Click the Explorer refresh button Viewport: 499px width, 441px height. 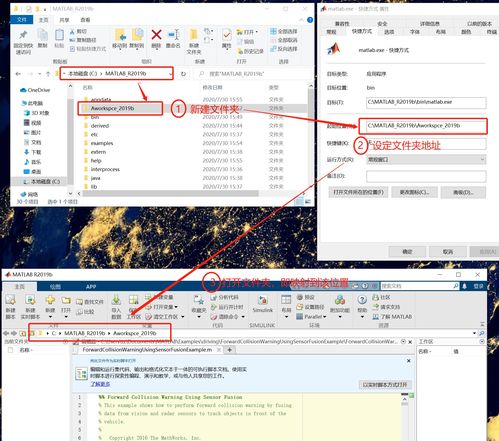coord(183,74)
